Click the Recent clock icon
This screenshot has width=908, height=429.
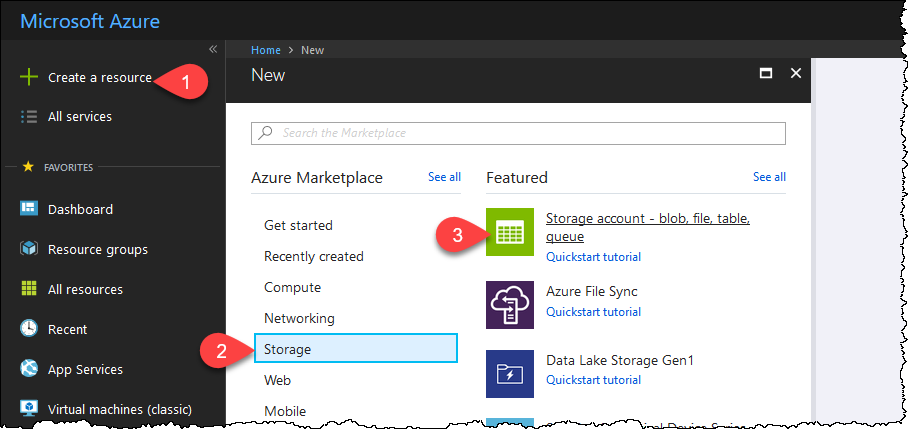[x=28, y=329]
